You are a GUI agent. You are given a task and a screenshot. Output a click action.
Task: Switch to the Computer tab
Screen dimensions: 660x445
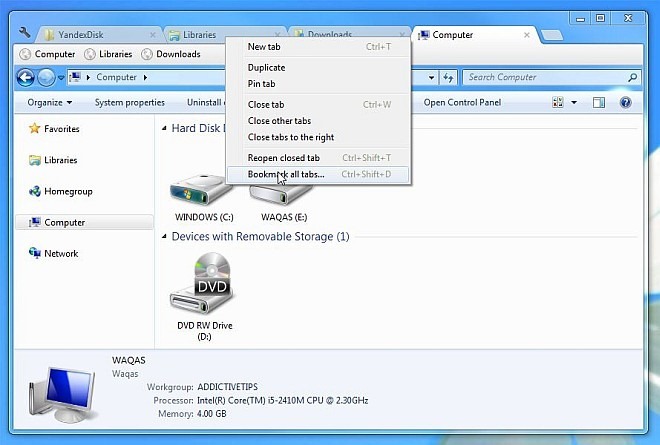(x=476, y=35)
